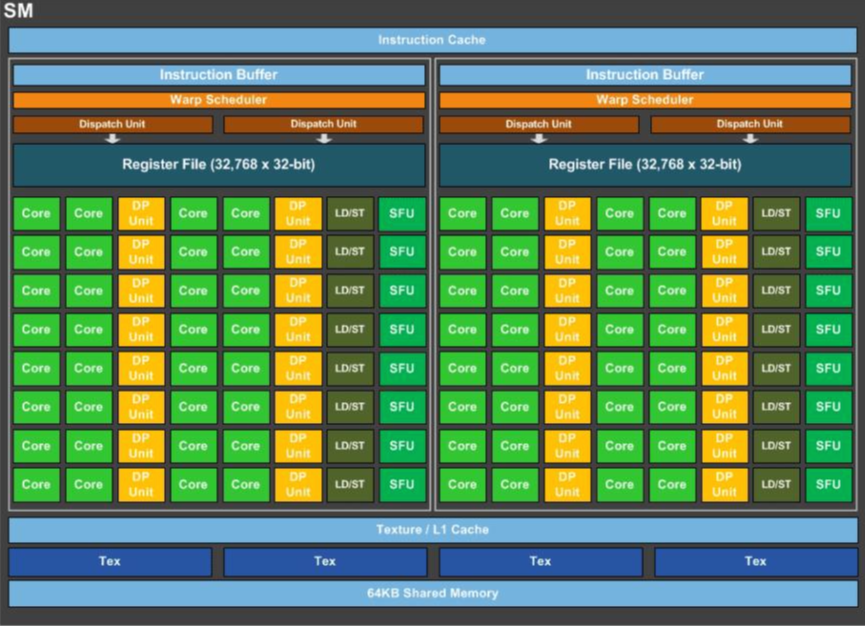The height and width of the screenshot is (626, 865).
Task: Select the Instruction Cache block
Action: [x=432, y=40]
